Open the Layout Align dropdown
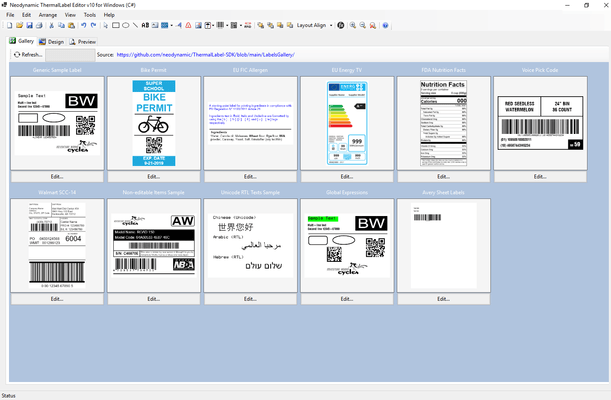Viewport: 611px width, 400px height. (315, 26)
